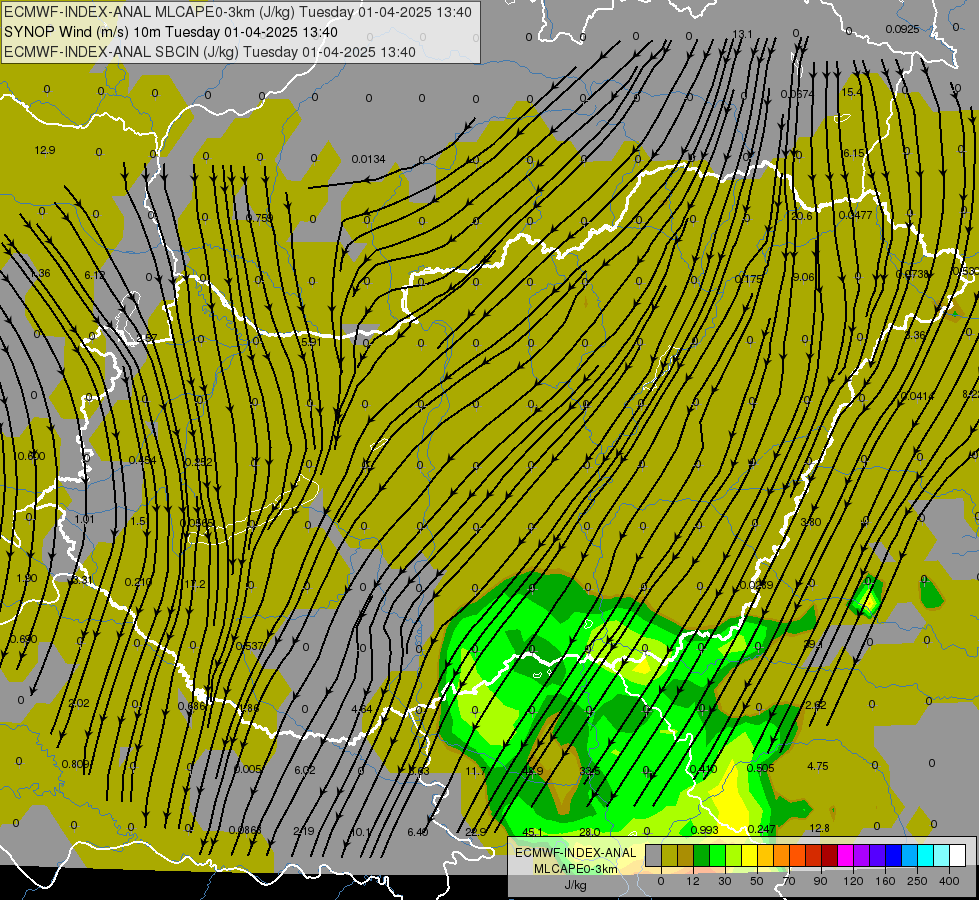Click the gray swatch in the legend
The width and height of the screenshot is (979, 900).
coord(653,855)
